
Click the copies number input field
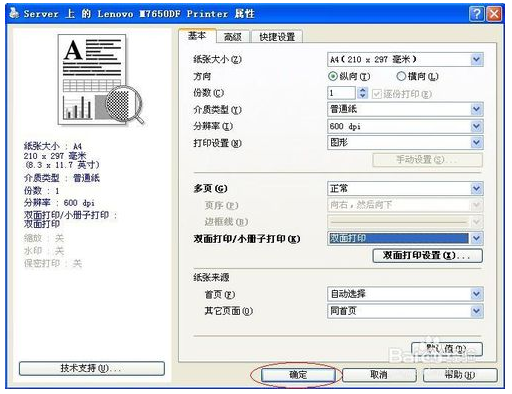(341, 93)
